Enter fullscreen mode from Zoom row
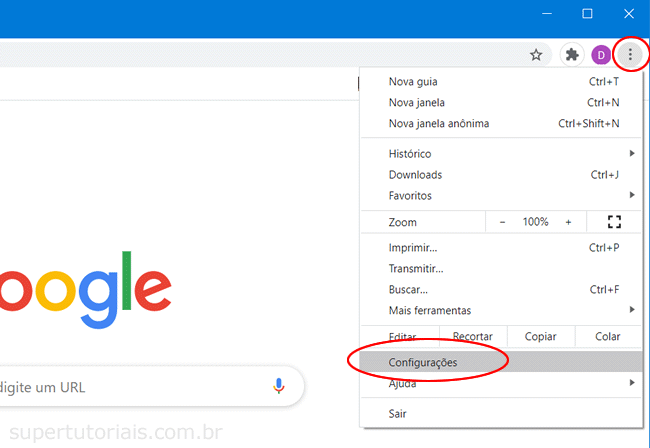 [614, 222]
